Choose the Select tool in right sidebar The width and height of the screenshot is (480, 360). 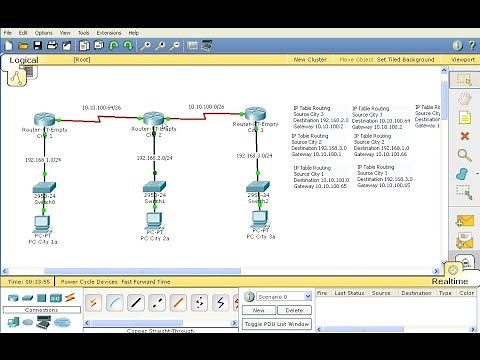[x=464, y=79]
